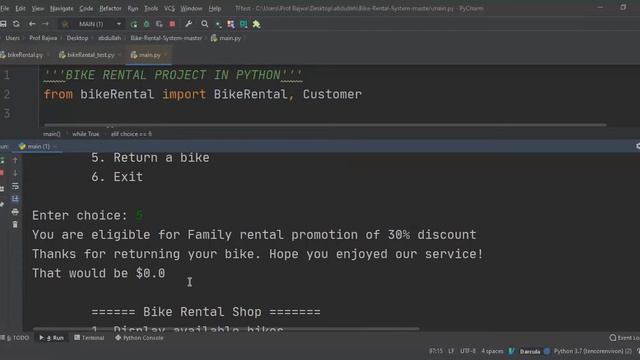
Task: Click the editor horizontal scrollbar
Action: click(x=325, y=125)
